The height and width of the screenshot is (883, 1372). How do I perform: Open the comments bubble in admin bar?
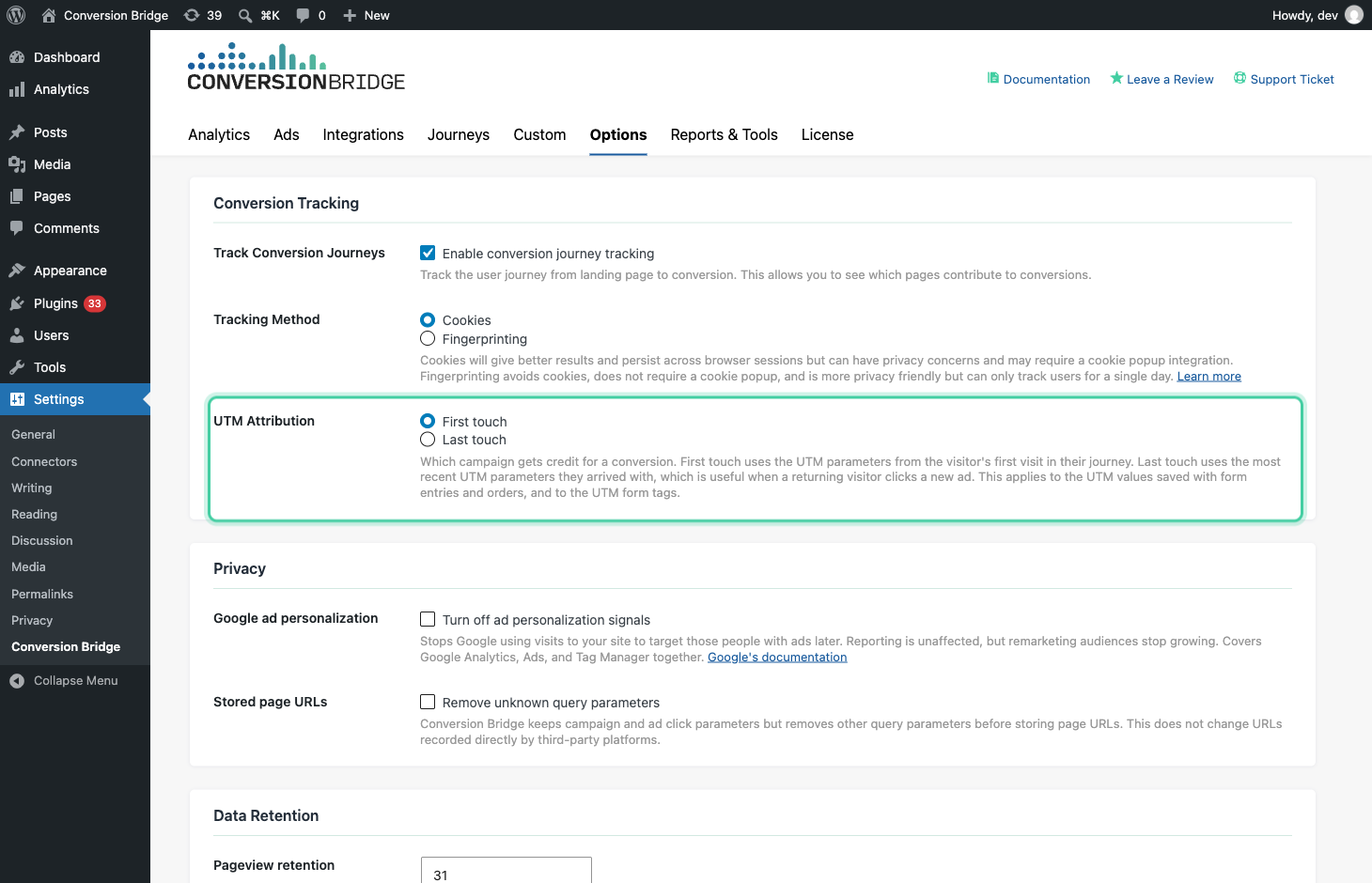coord(303,15)
